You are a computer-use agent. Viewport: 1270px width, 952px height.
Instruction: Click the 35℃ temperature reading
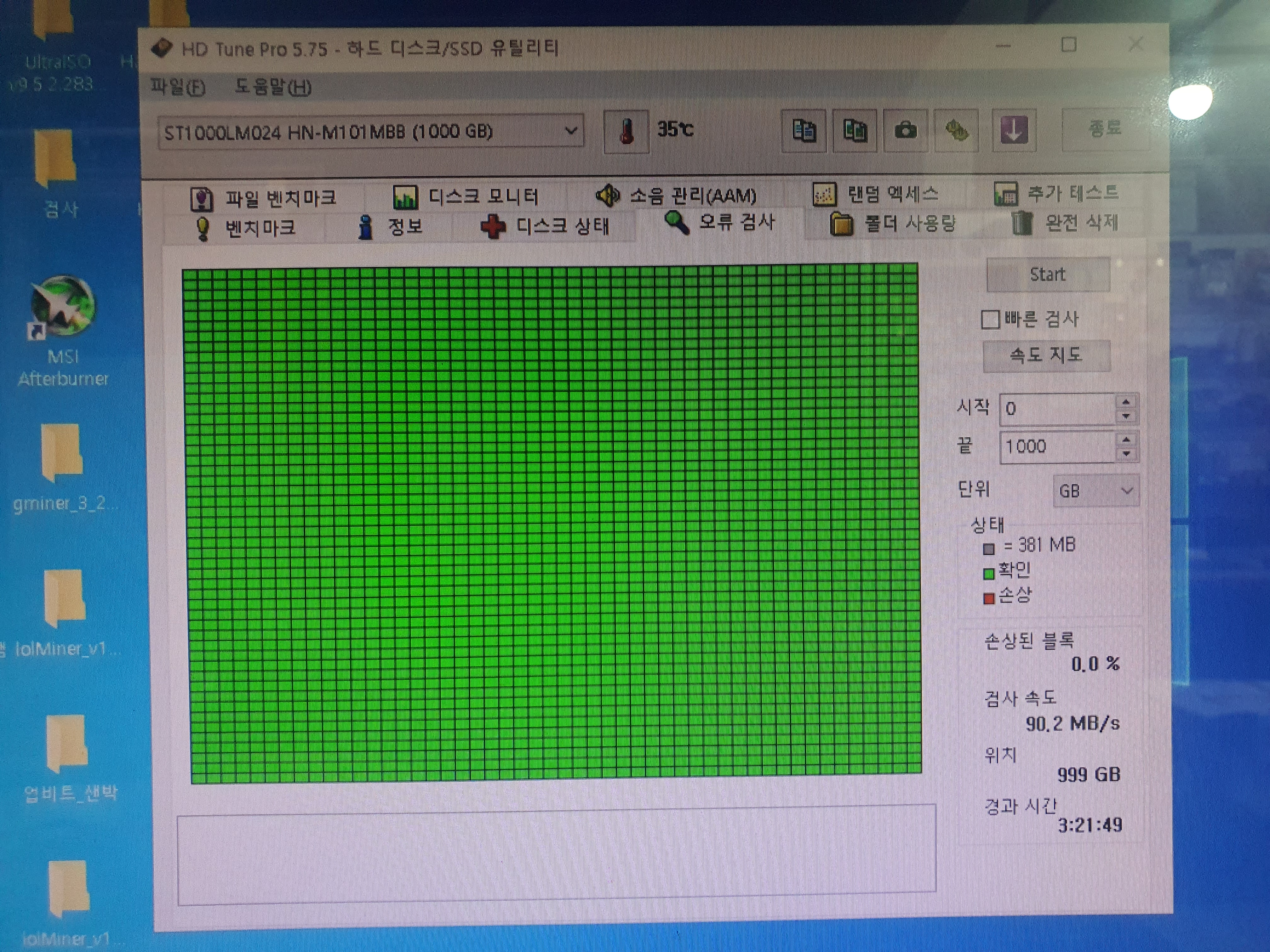[675, 130]
